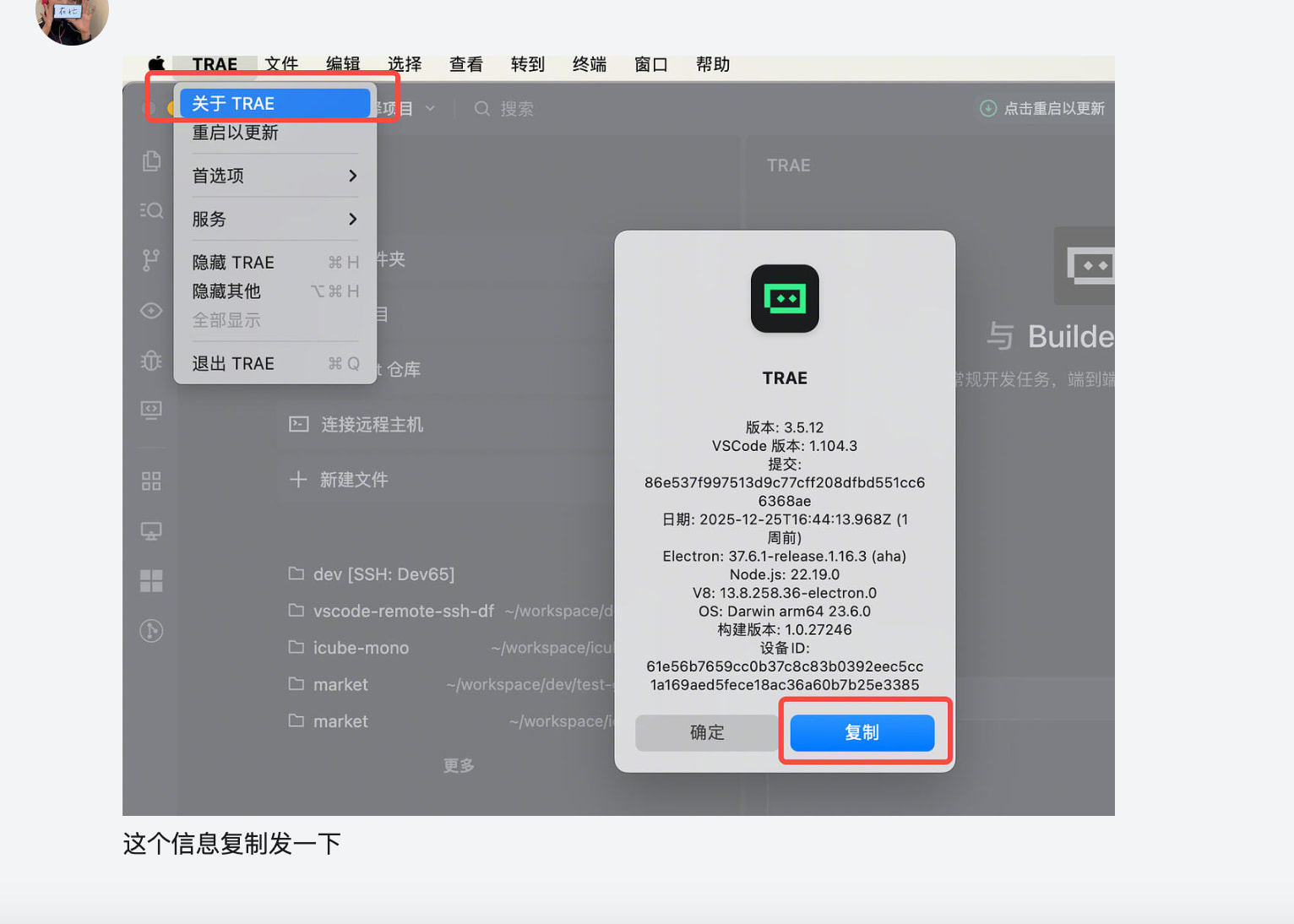Open the 窗口 menu in menu bar
The width and height of the screenshot is (1294, 924).
coord(651,64)
